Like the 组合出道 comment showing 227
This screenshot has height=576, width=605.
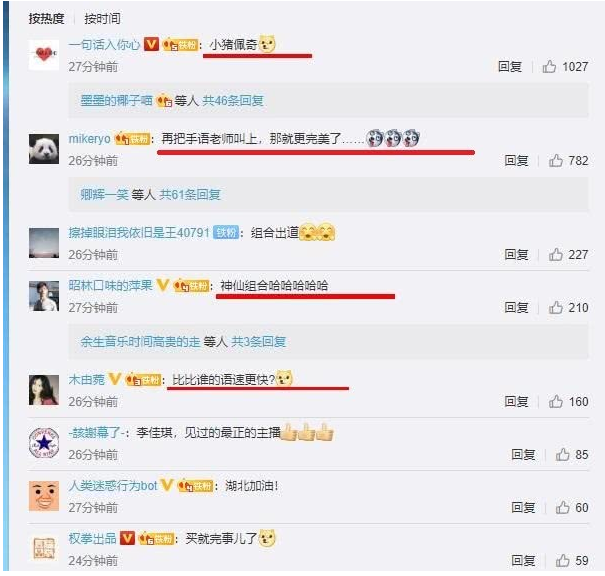[556, 255]
